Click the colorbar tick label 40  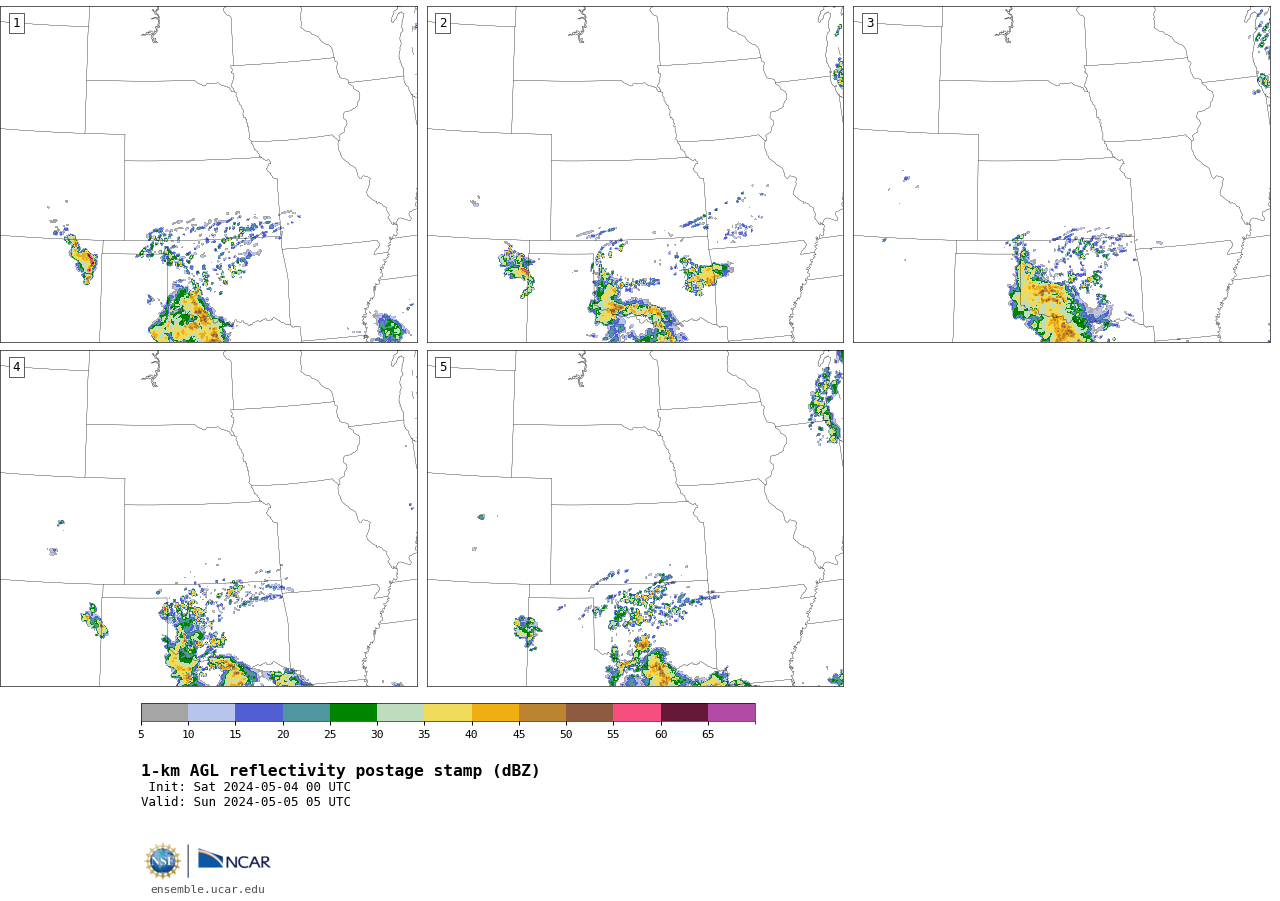(472, 735)
